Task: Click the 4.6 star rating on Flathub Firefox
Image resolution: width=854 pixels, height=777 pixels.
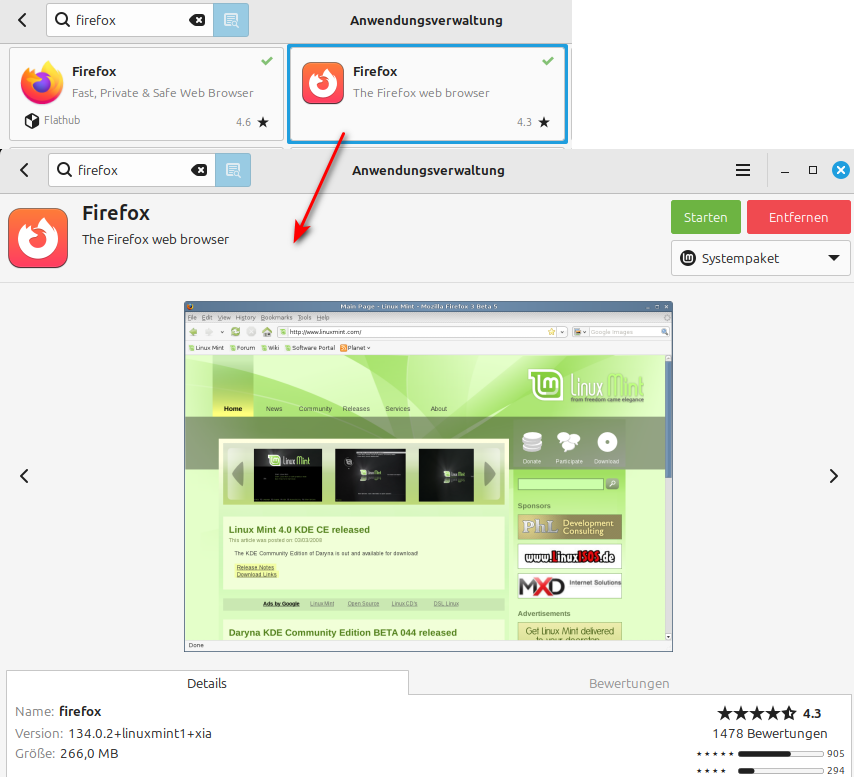Action: pyautogui.click(x=252, y=122)
